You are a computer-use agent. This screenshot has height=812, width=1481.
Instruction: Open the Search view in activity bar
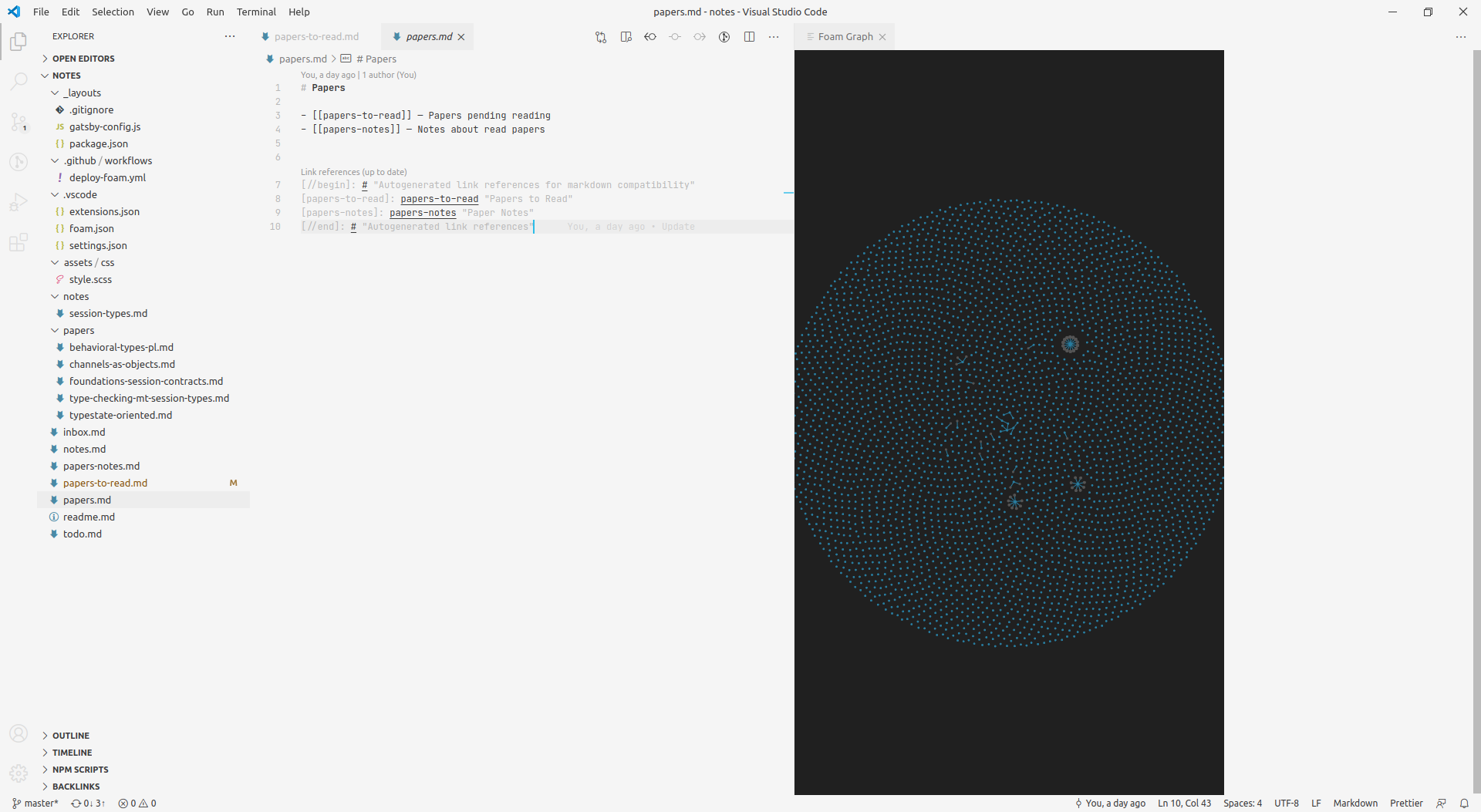coord(19,81)
